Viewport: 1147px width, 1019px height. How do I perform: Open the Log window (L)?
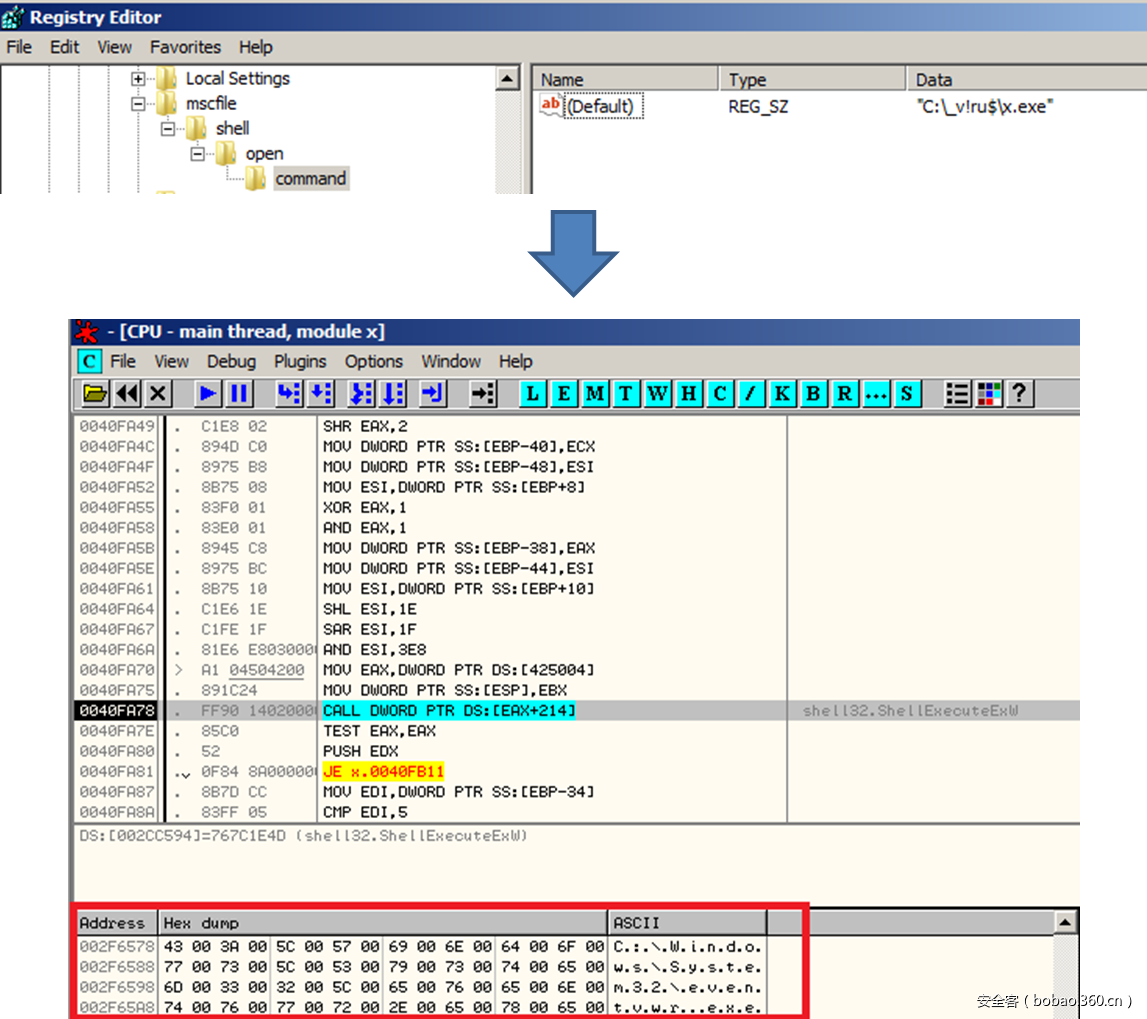coord(533,393)
